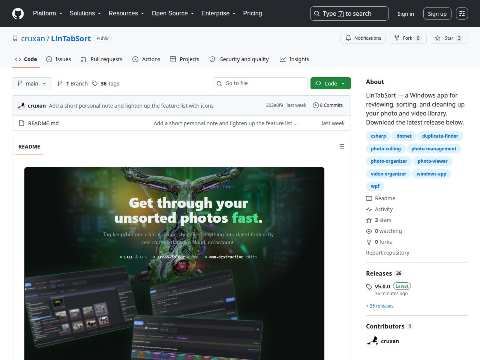480x360 pixels.
Task: Show the + 25 releases link
Action: pos(380,306)
